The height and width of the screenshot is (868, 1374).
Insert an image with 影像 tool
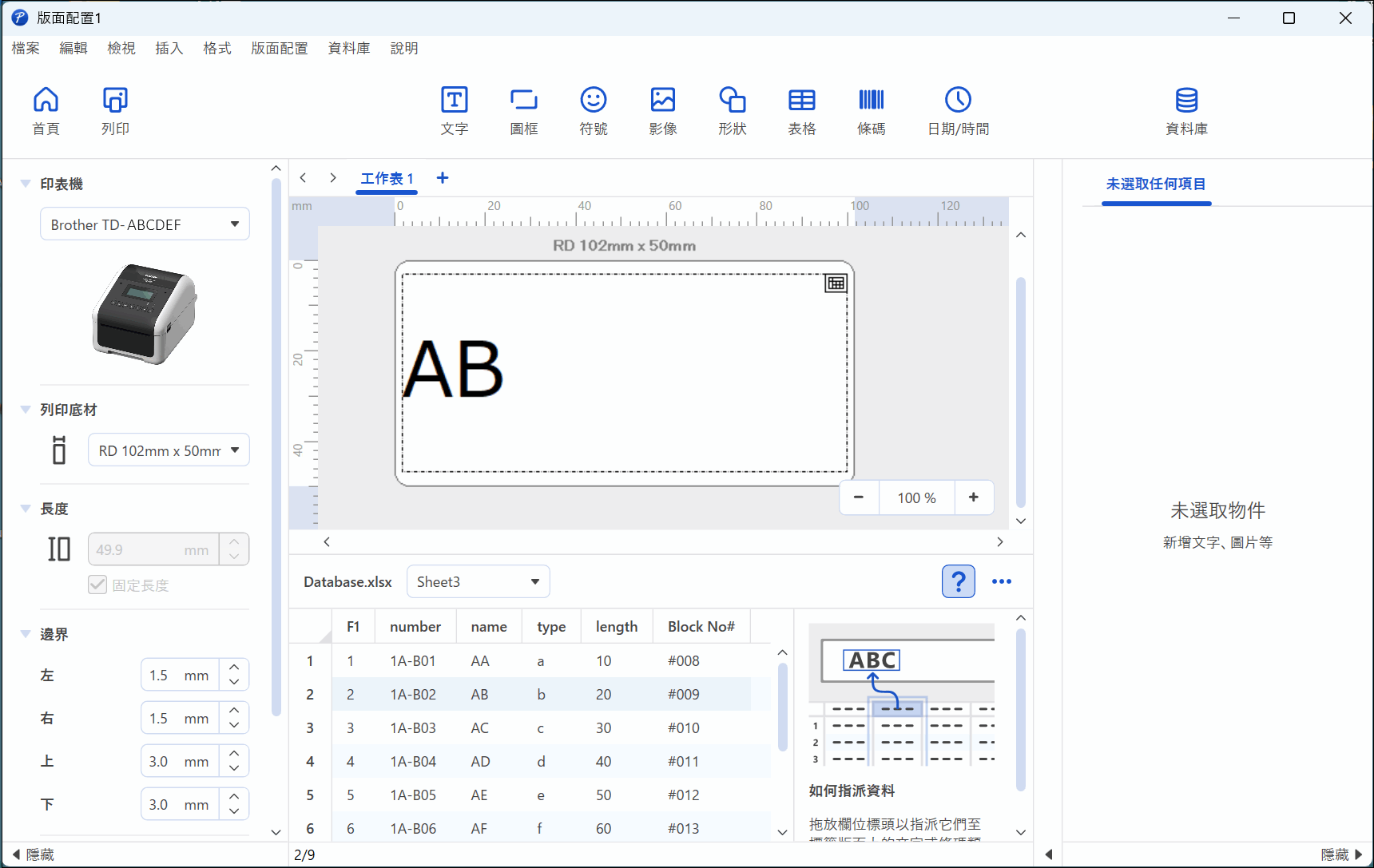coord(662,110)
